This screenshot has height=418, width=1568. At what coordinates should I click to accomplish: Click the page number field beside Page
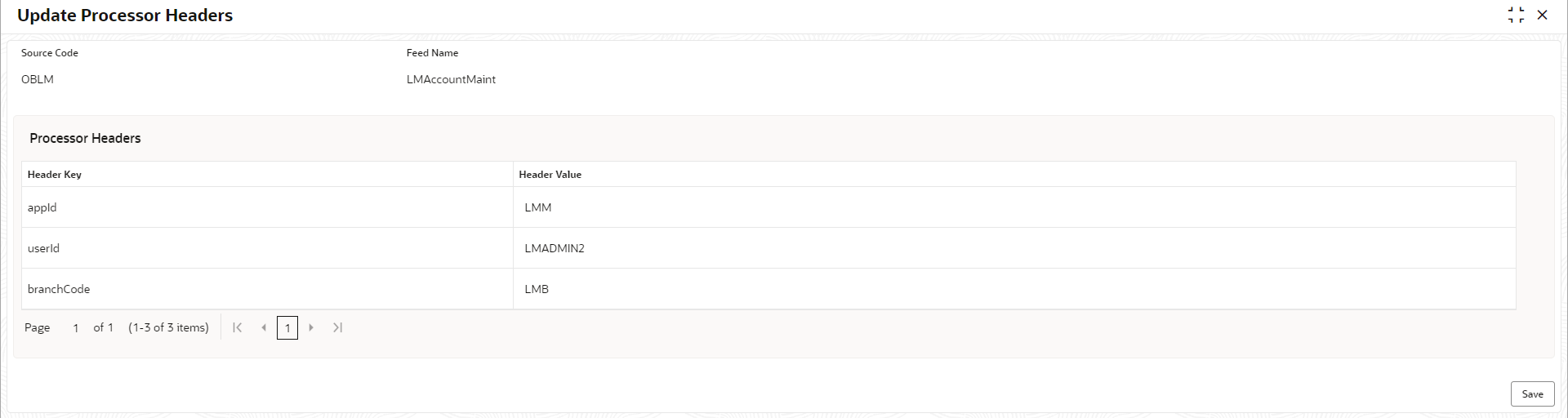coord(75,327)
